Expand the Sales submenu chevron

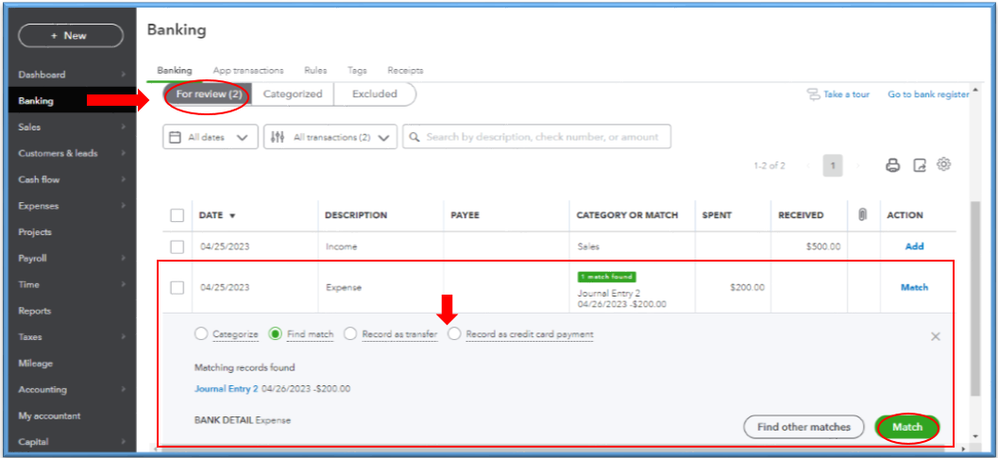coord(123,127)
